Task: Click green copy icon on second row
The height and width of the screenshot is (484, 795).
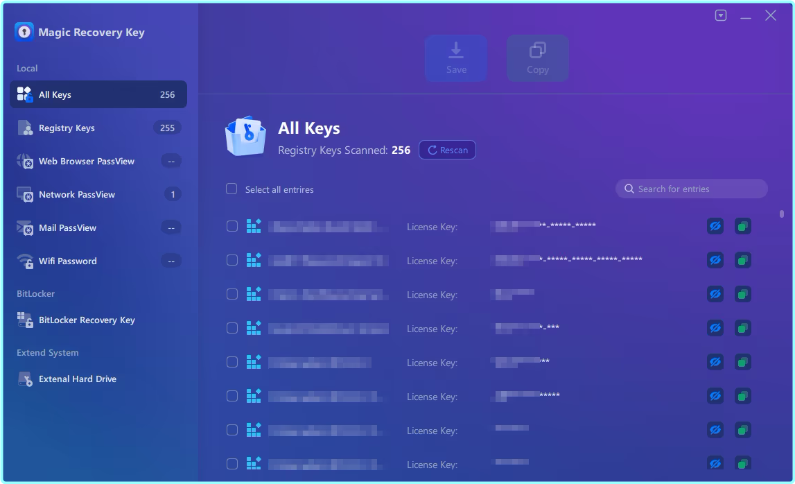Action: (x=743, y=260)
